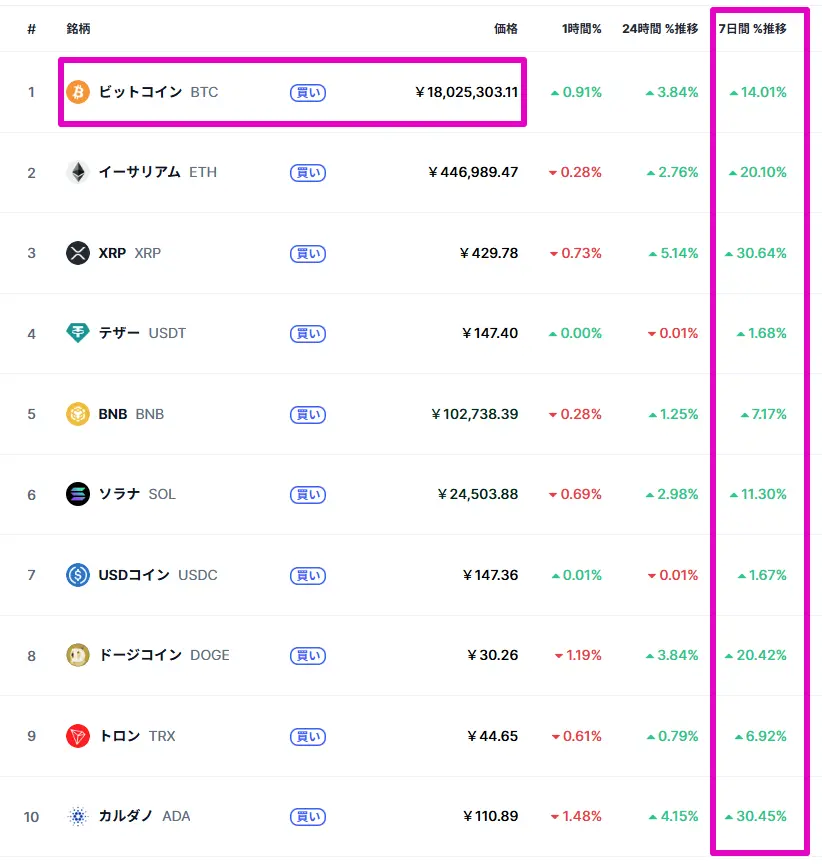Sort by the 価格 column header
Image resolution: width=822 pixels, height=864 pixels.
(x=506, y=29)
